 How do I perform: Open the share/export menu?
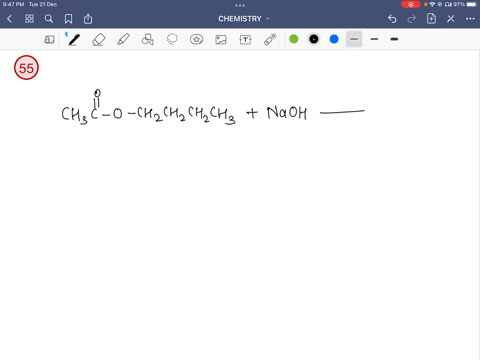click(88, 19)
